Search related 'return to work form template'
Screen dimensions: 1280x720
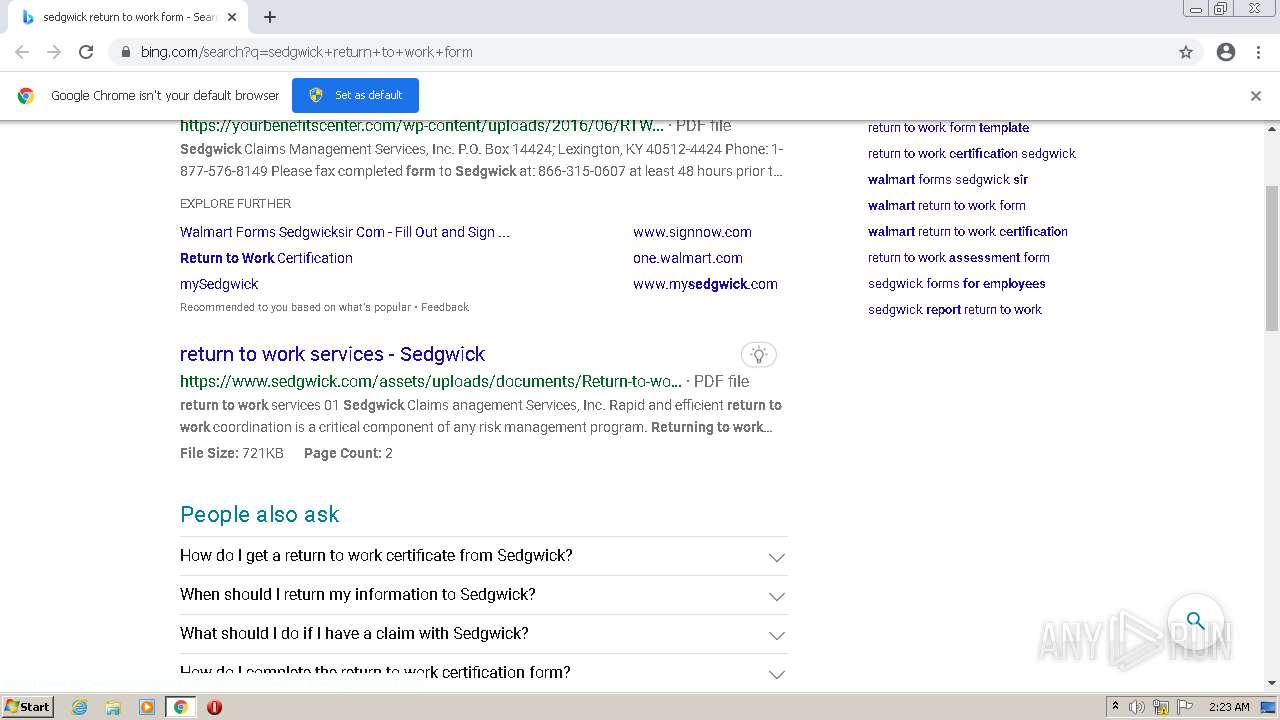click(948, 127)
